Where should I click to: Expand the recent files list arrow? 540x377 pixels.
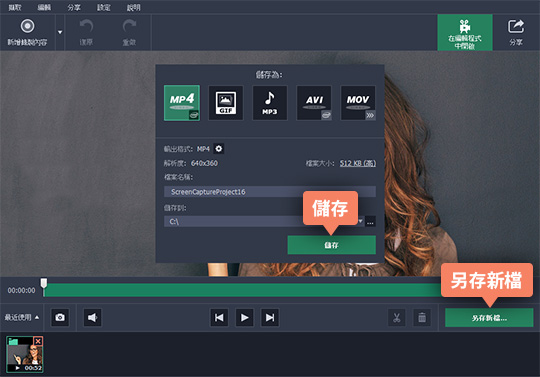pos(37,317)
